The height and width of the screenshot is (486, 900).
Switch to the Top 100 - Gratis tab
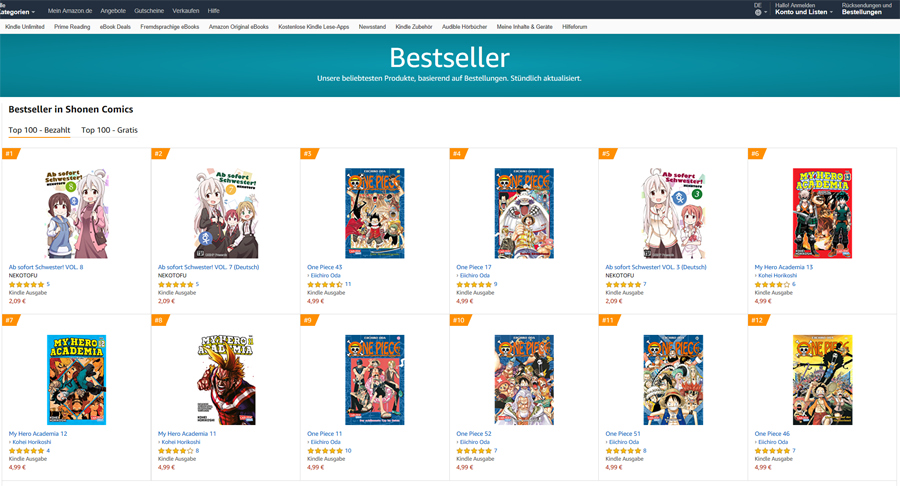[x=109, y=130]
